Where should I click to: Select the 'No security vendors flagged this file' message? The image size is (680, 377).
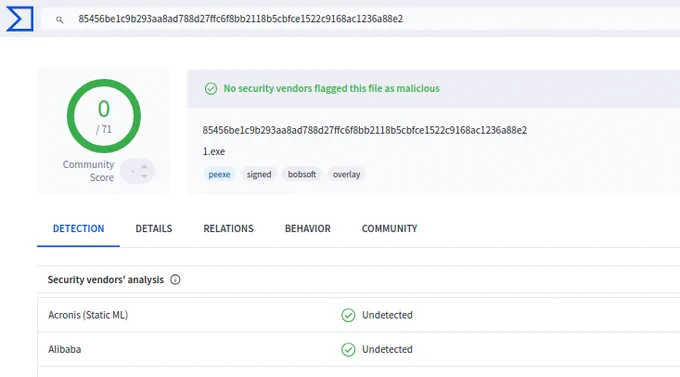331,89
